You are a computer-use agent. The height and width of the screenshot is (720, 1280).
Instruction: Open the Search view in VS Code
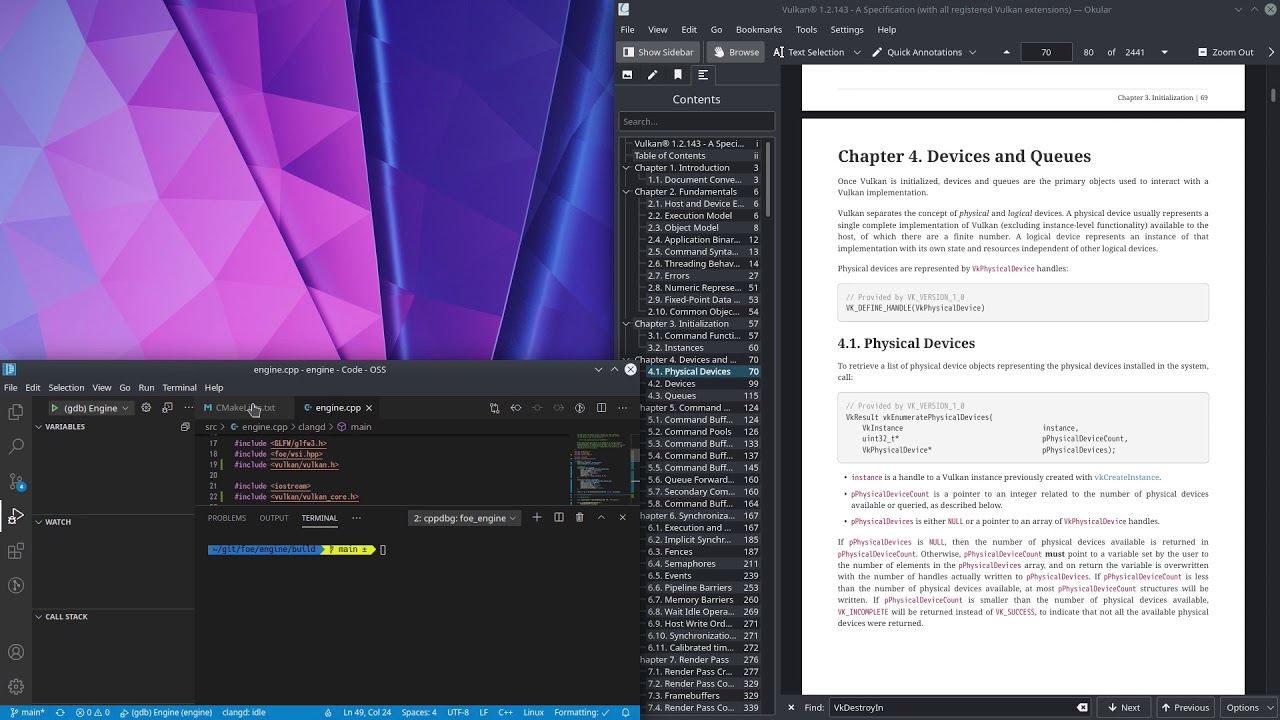[x=16, y=446]
